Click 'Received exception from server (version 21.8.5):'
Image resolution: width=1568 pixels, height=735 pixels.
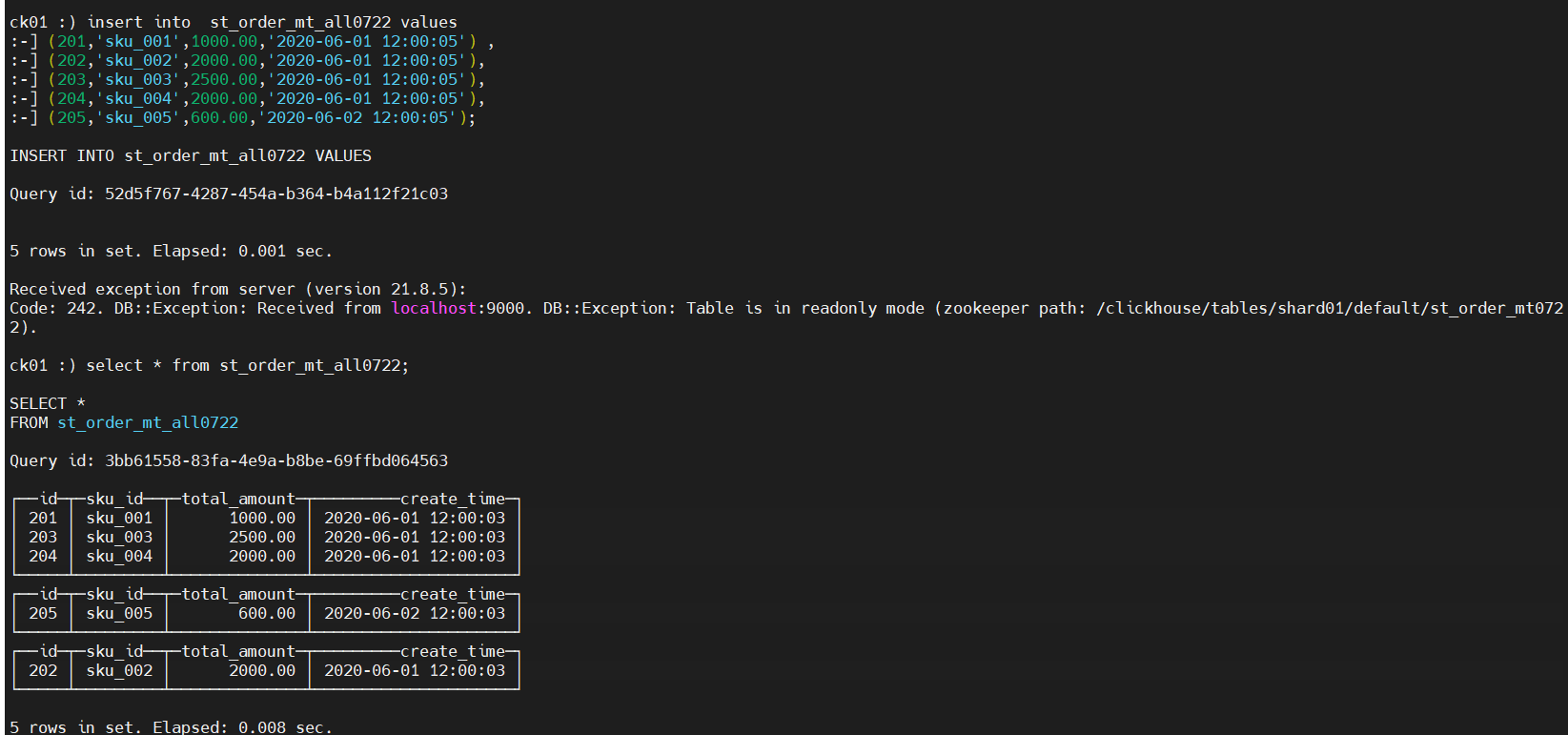pos(238,289)
